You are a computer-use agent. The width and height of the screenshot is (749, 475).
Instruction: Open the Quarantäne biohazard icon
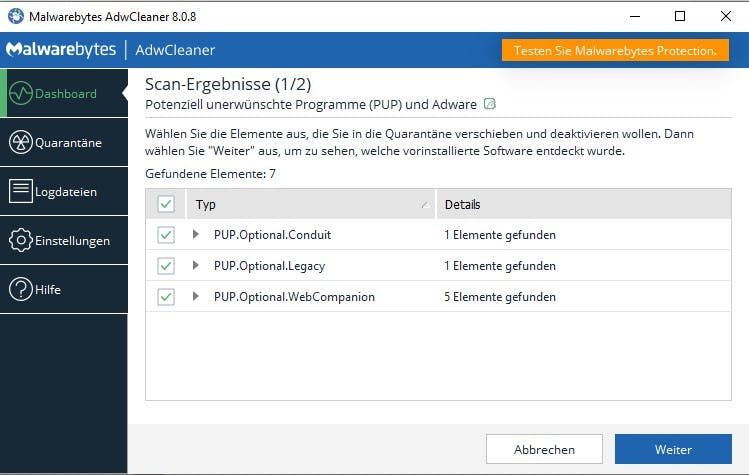point(21,142)
